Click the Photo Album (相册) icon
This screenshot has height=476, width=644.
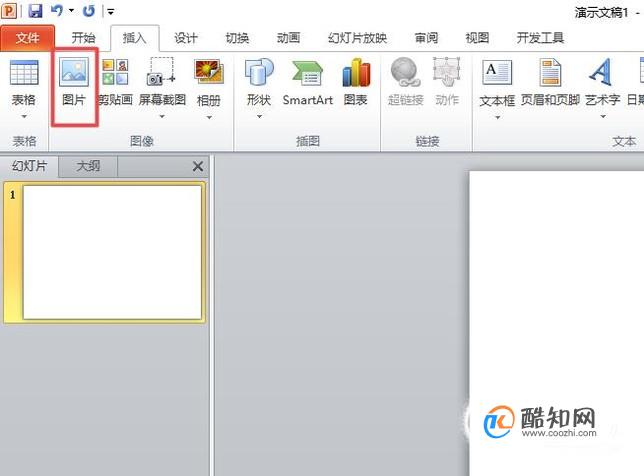coord(209,73)
